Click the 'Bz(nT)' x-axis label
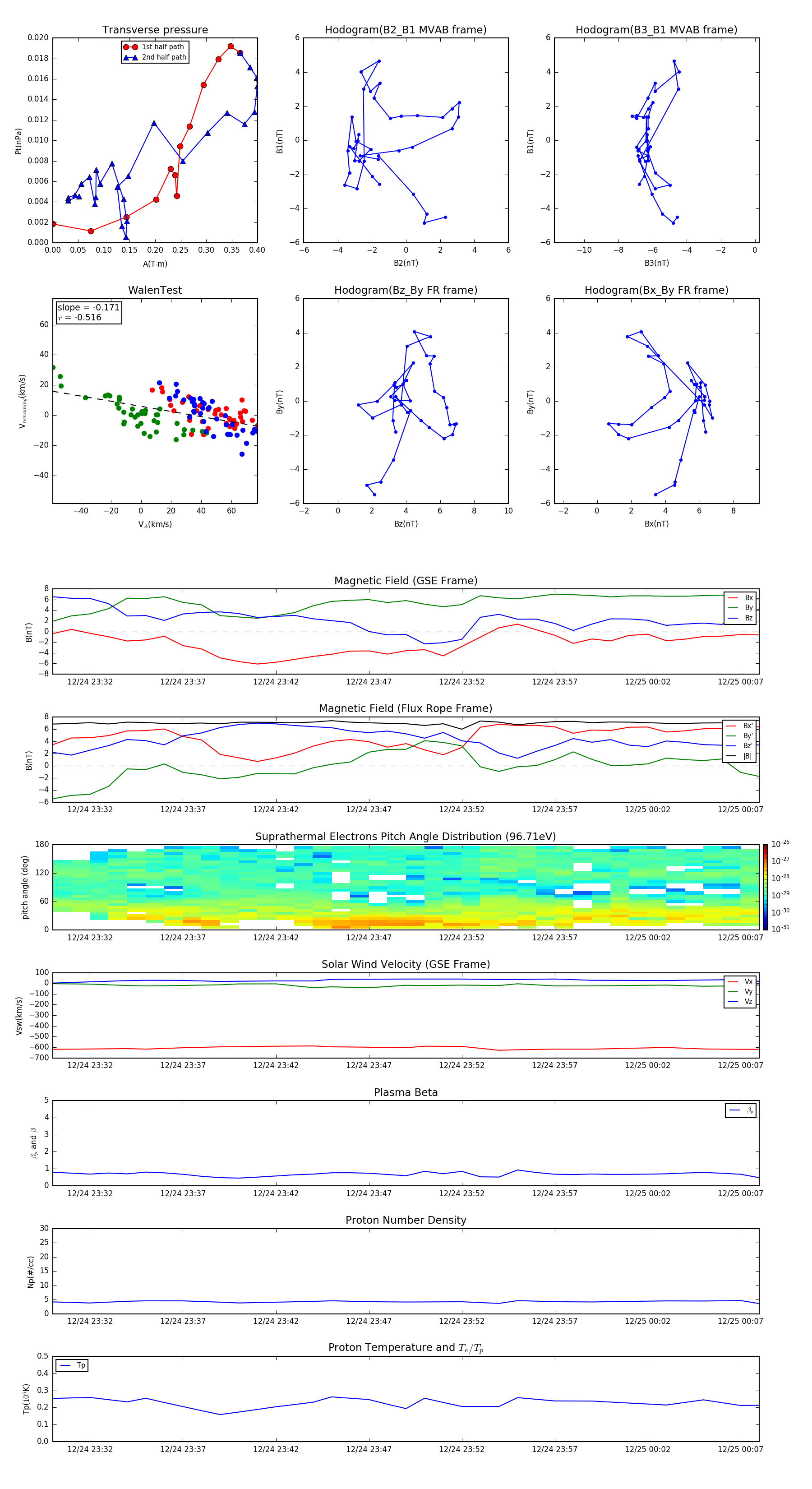The width and height of the screenshot is (812, 1489). point(406,524)
